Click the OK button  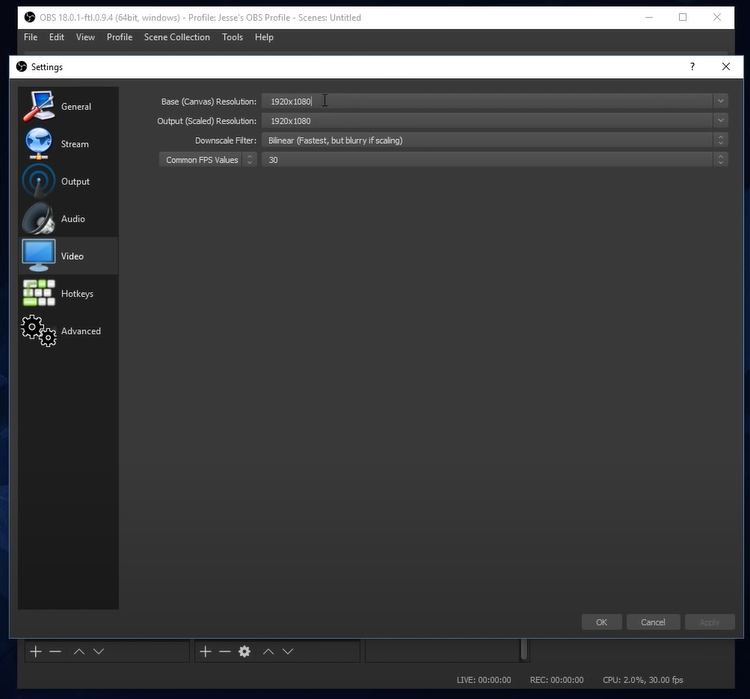pyautogui.click(x=601, y=622)
